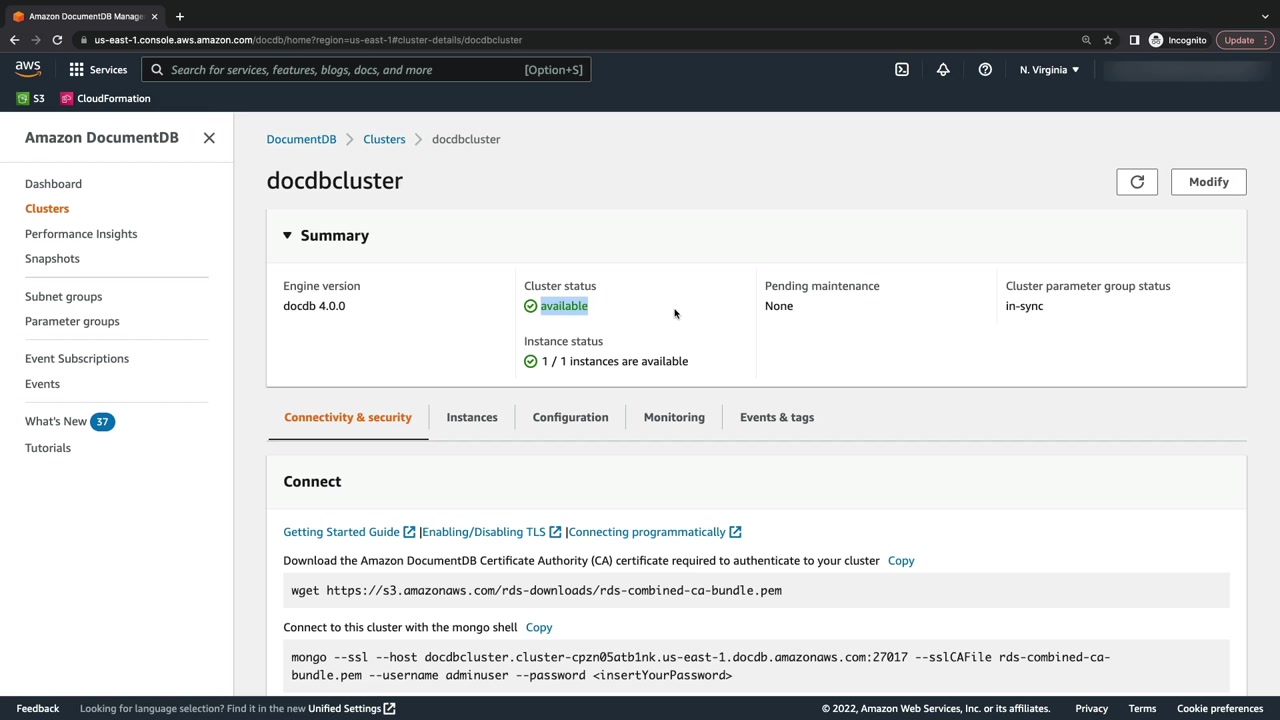Viewport: 1280px width, 720px height.
Task: Open the Services grid menu
Action: (x=98, y=70)
